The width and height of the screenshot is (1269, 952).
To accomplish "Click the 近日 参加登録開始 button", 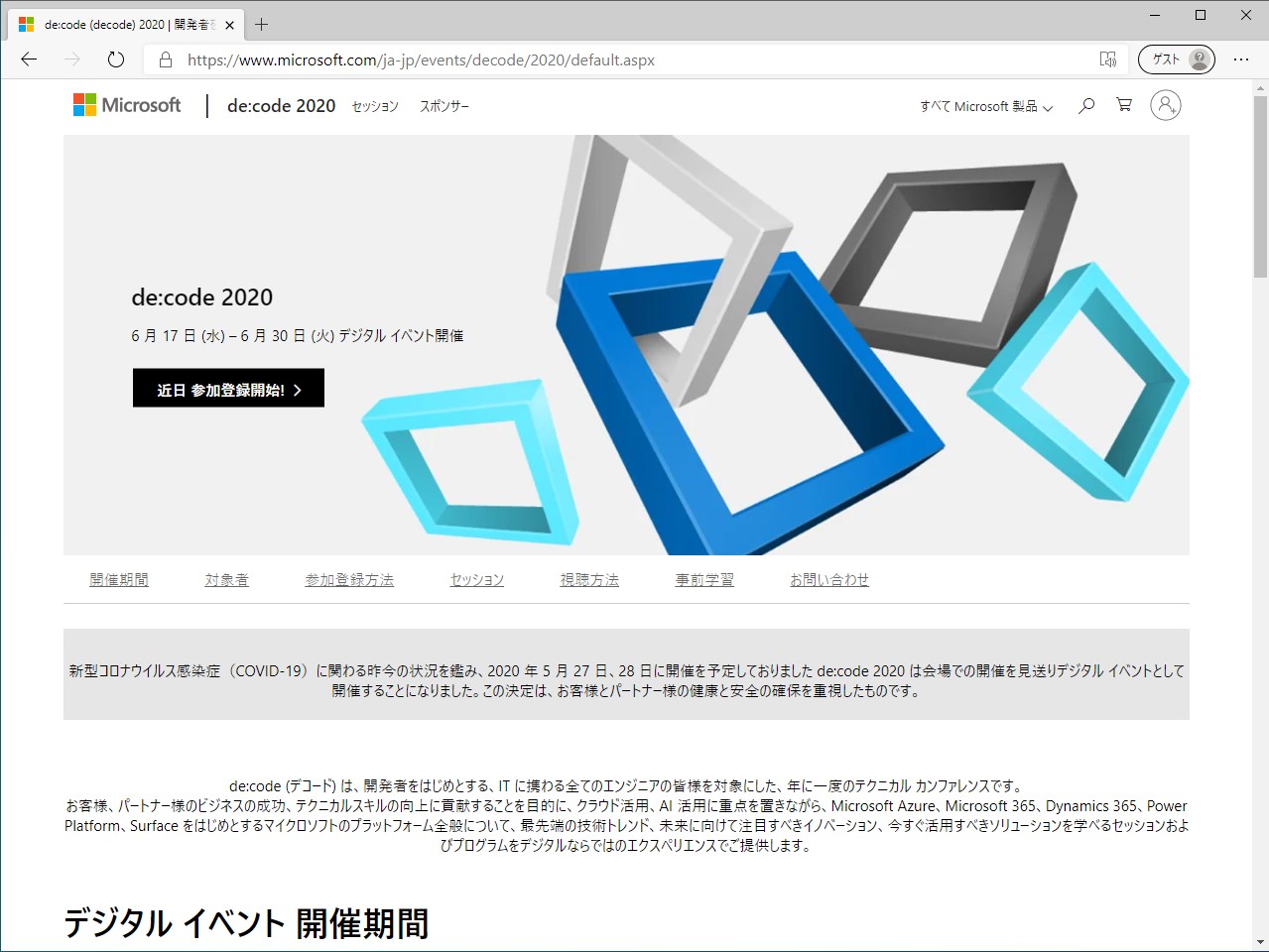I will 227,388.
